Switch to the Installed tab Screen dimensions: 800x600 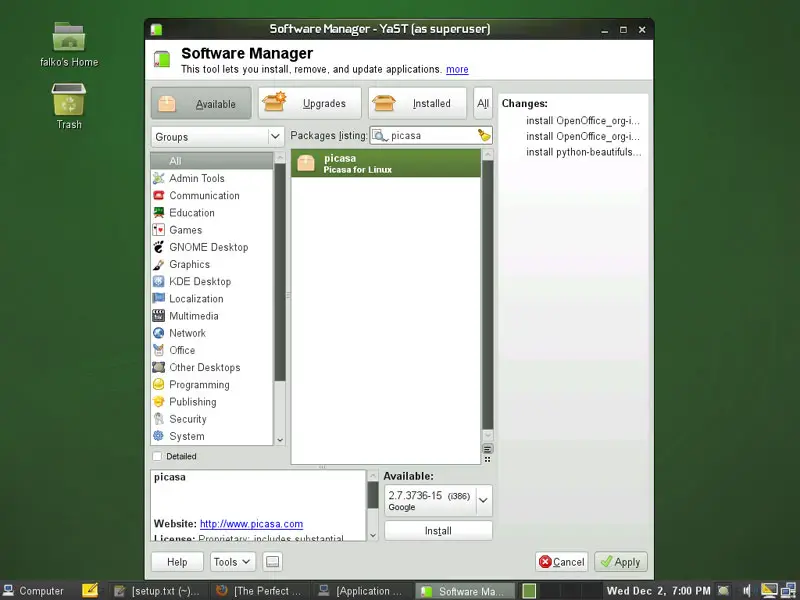click(x=417, y=104)
